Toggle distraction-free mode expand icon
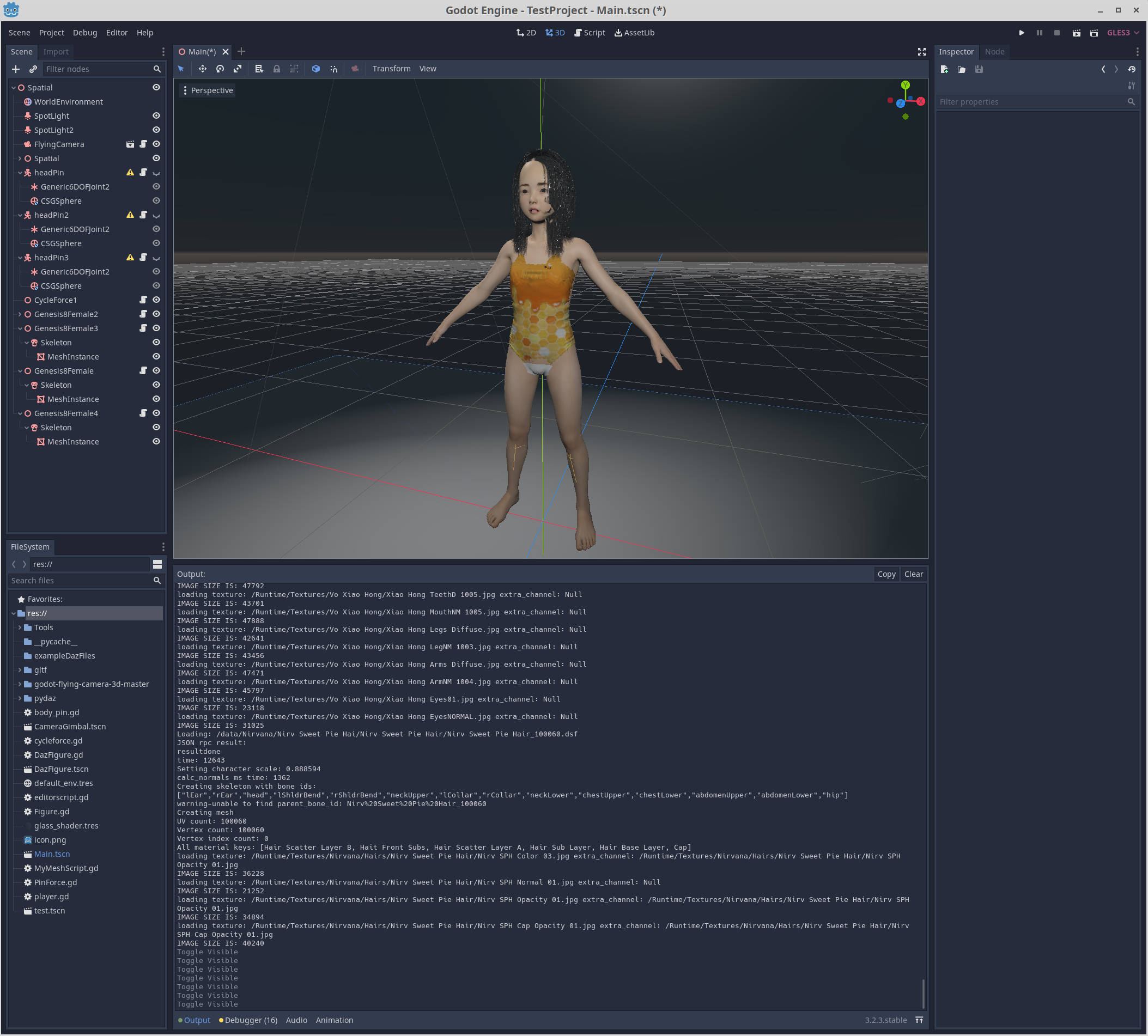Viewport: 1148px width, 1036px height. coord(921,52)
